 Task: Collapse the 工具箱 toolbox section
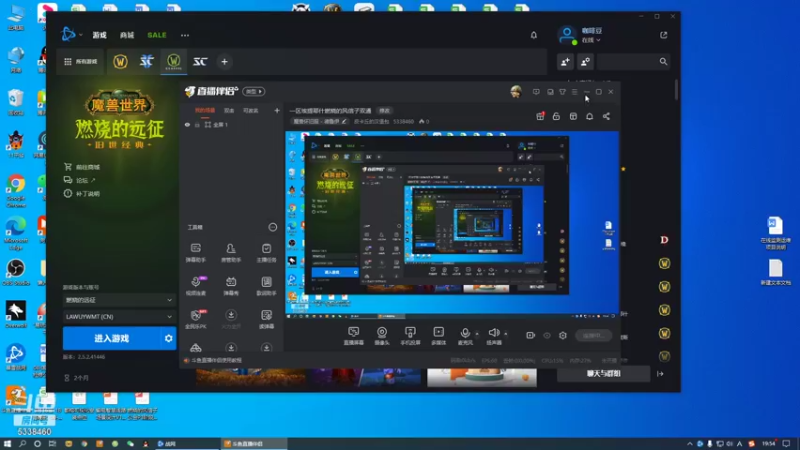click(x=273, y=227)
